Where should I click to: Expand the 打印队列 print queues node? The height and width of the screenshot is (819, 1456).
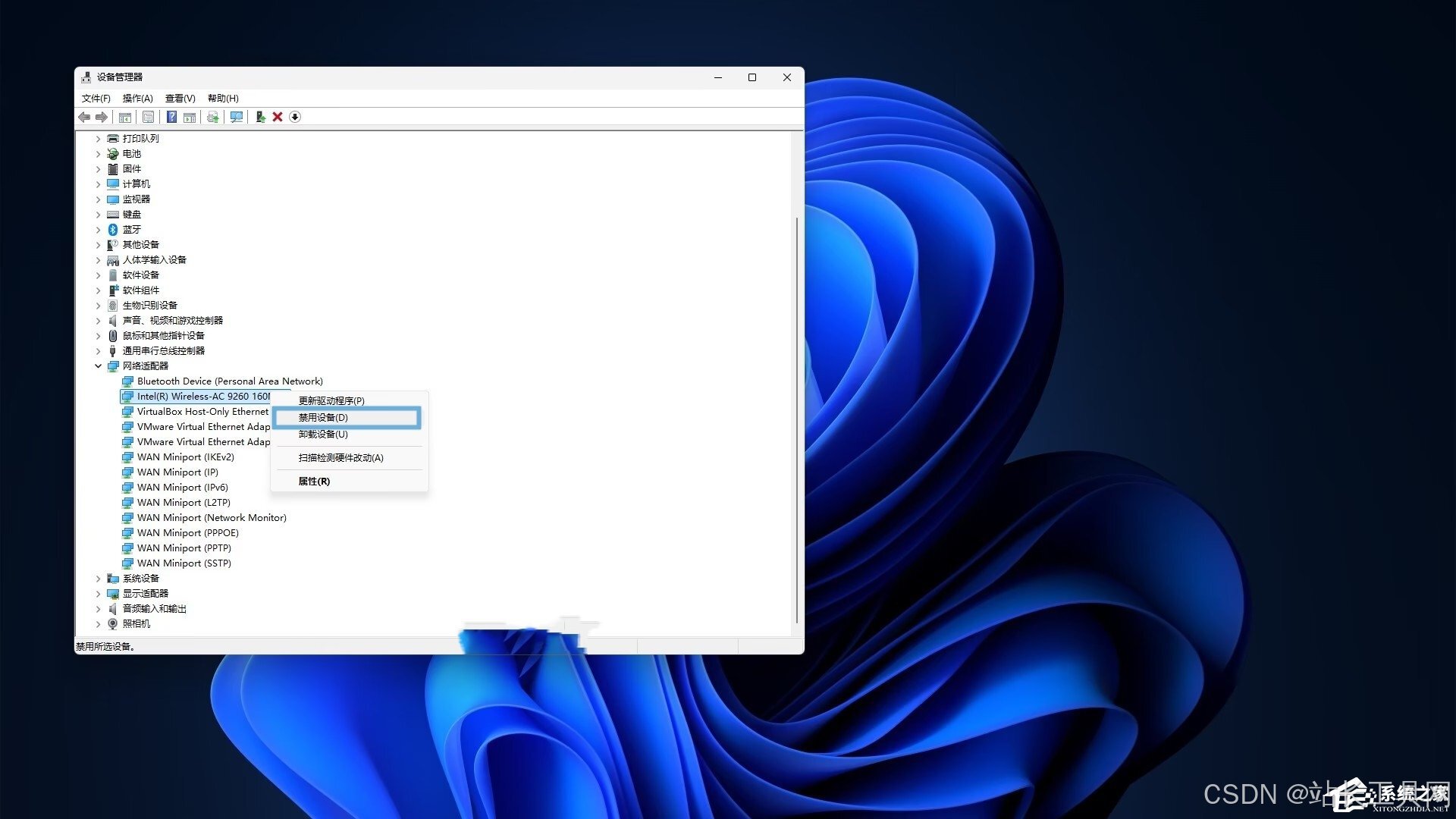98,139
